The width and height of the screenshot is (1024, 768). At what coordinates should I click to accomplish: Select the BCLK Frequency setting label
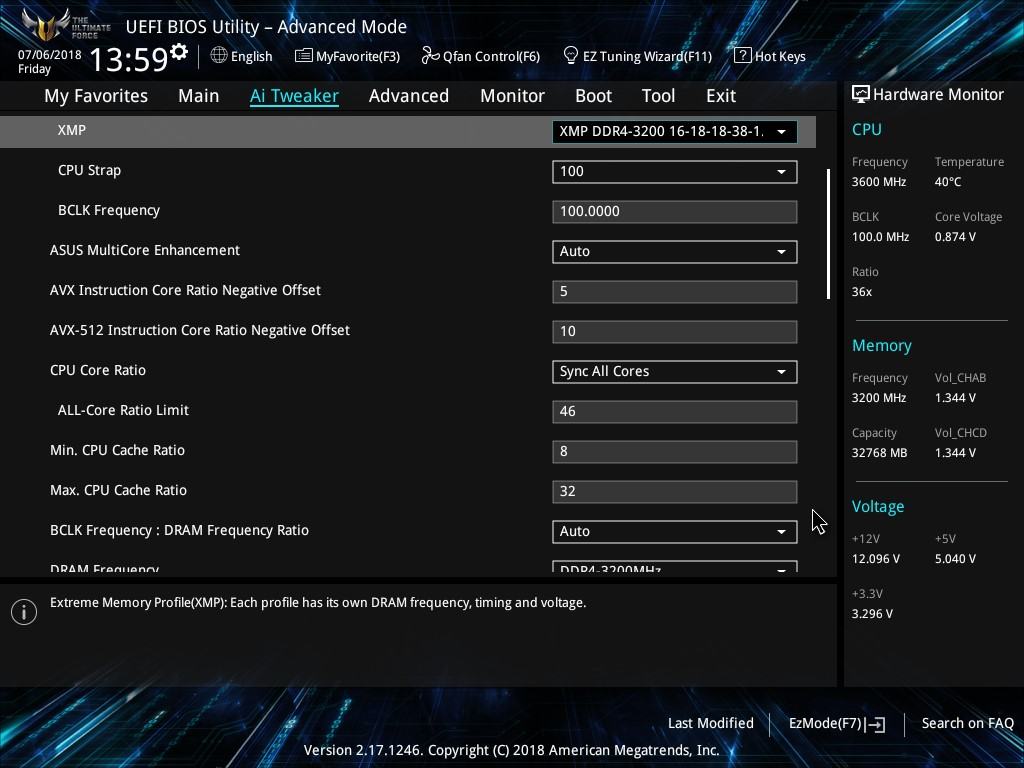pyautogui.click(x=109, y=210)
